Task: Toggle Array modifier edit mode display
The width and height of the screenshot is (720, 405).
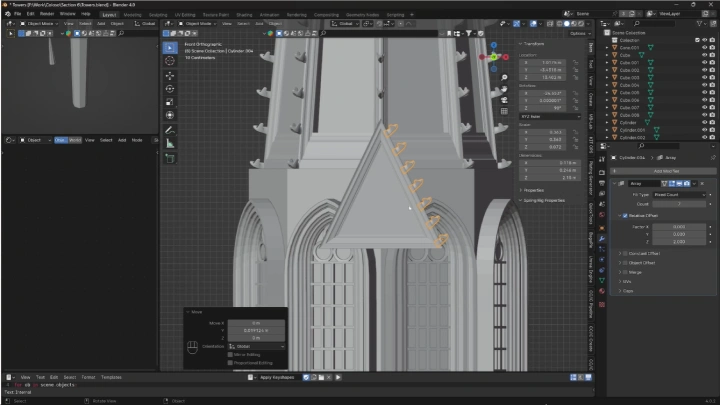Action: (672, 184)
